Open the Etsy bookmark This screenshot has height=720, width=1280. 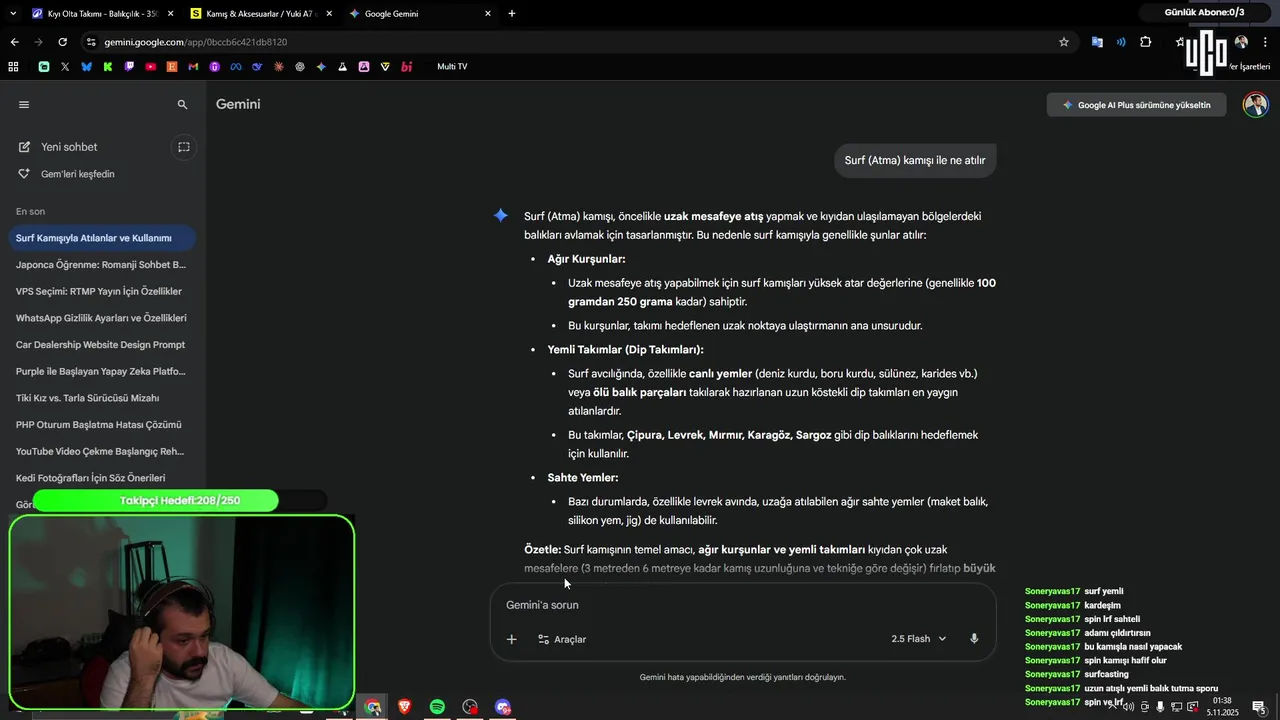coord(172,67)
